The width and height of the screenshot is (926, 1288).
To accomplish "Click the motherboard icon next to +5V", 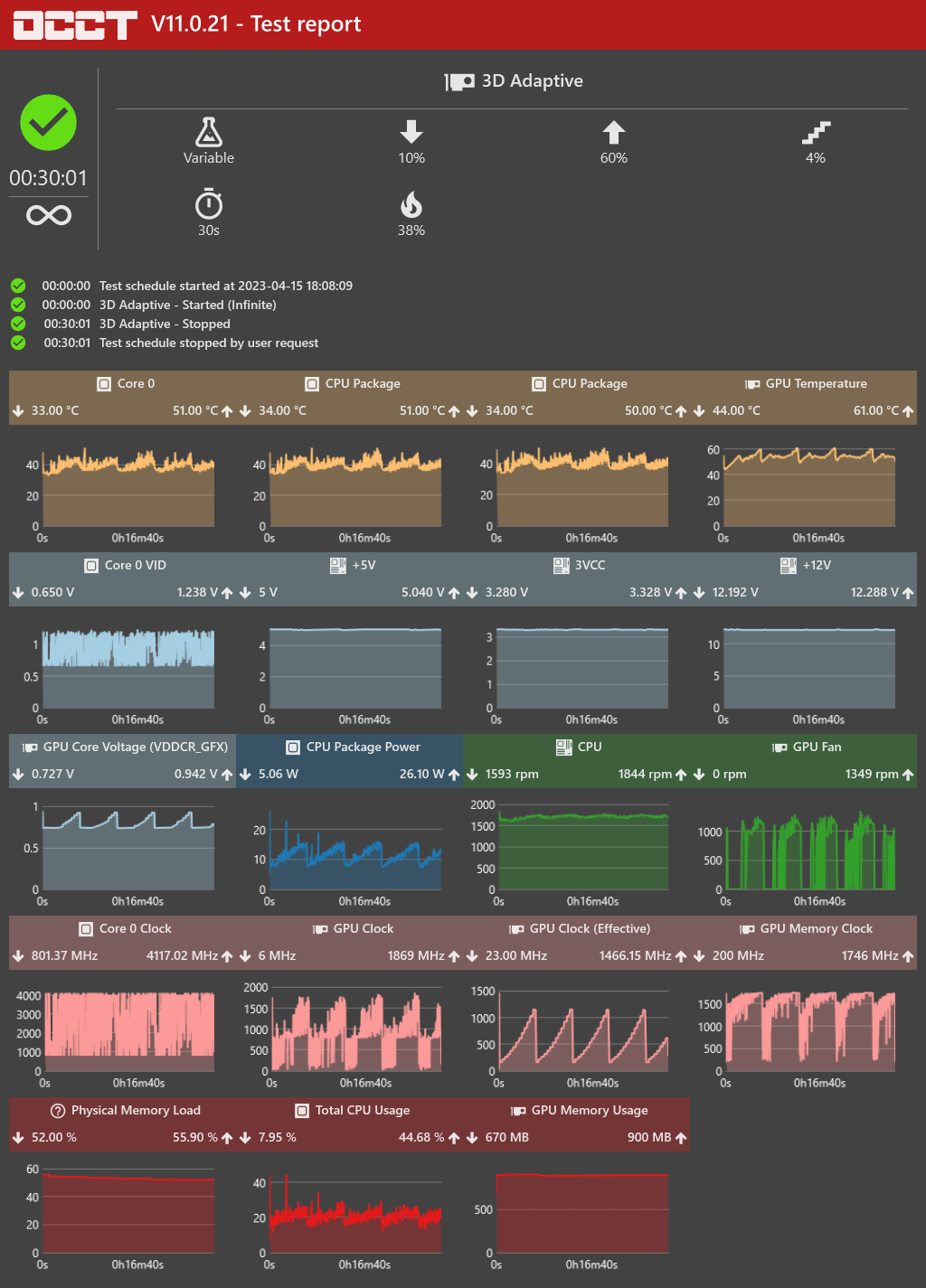I will pos(338,565).
